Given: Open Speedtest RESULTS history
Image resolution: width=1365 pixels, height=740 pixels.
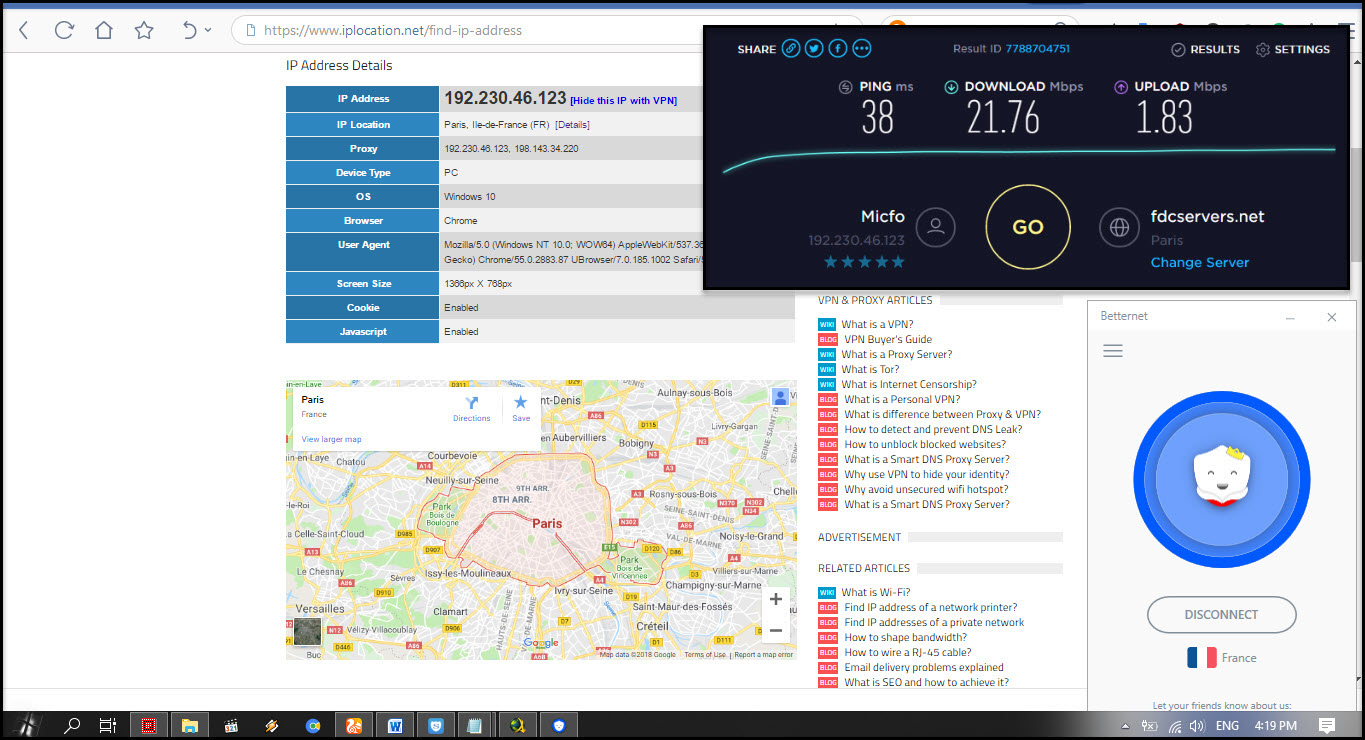Looking at the screenshot, I should tap(1206, 49).
